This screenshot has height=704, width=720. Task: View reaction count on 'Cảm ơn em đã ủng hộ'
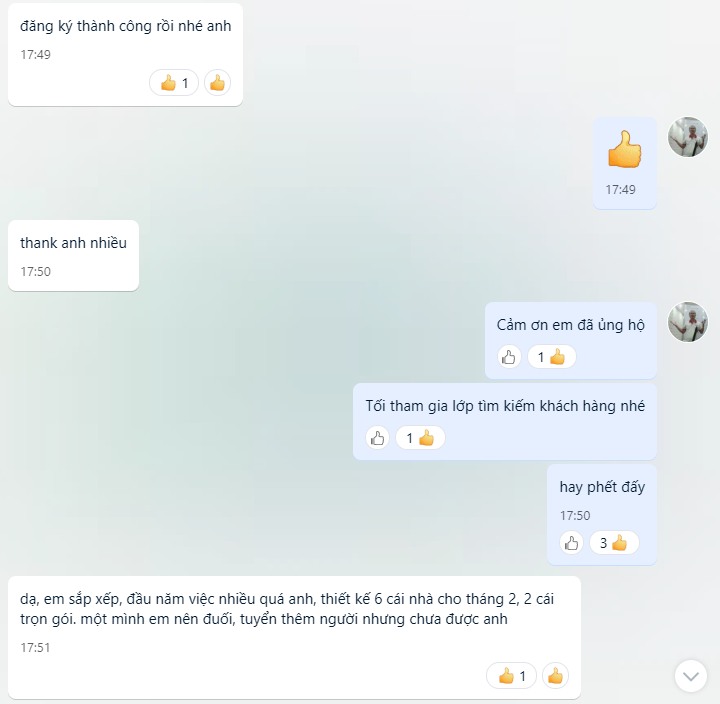(551, 357)
